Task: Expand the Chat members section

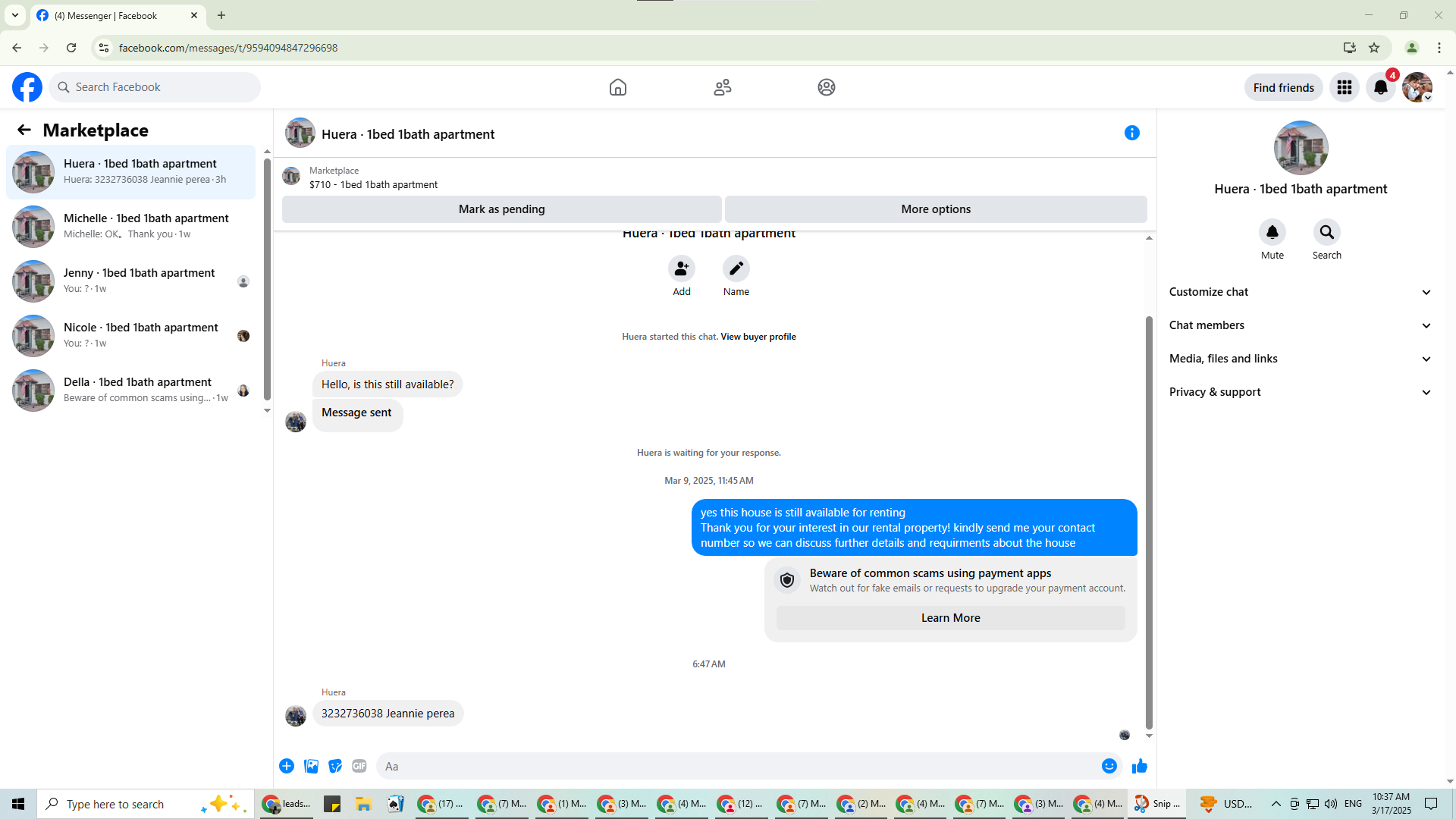Action: [1301, 325]
